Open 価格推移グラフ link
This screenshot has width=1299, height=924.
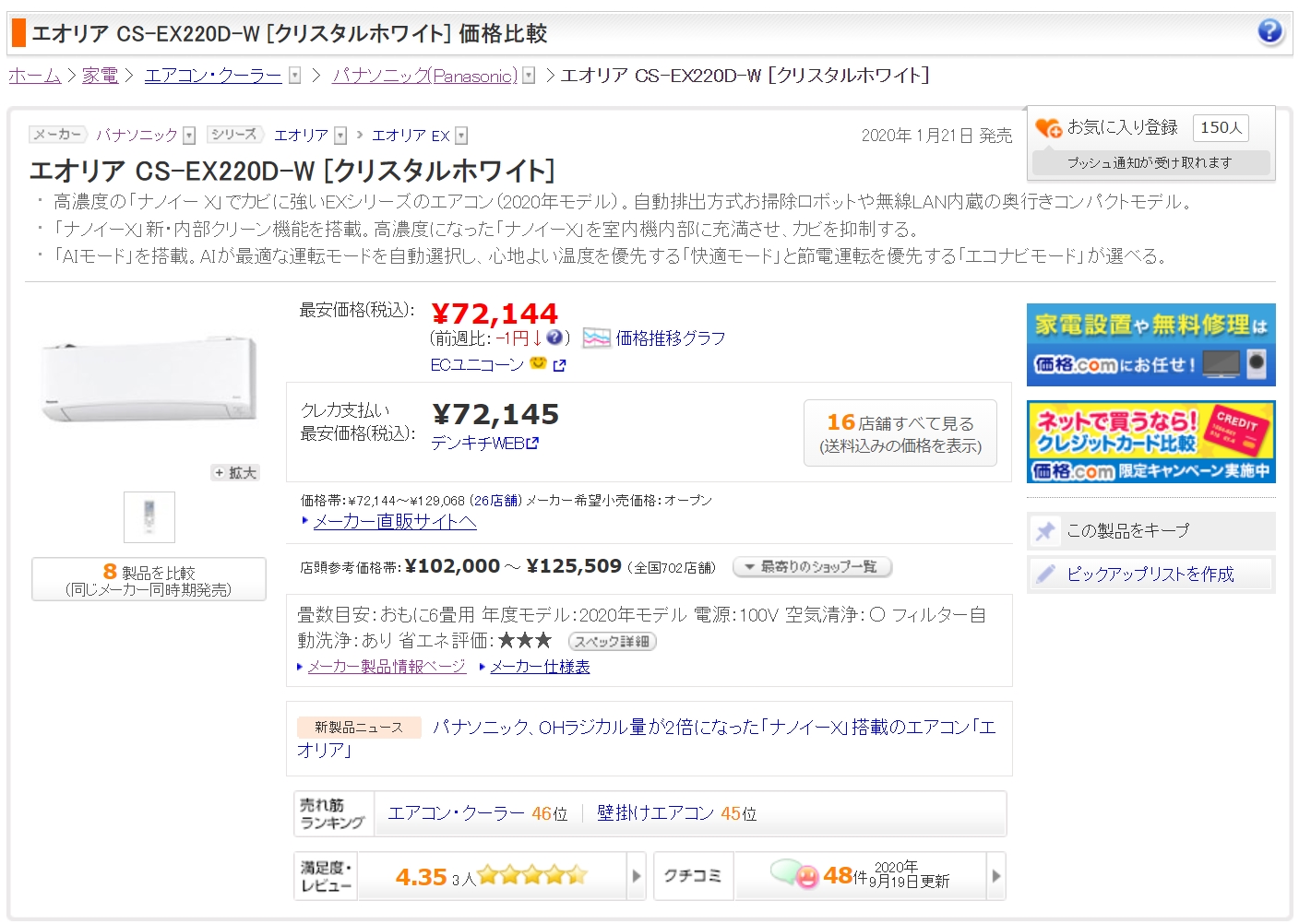click(671, 338)
